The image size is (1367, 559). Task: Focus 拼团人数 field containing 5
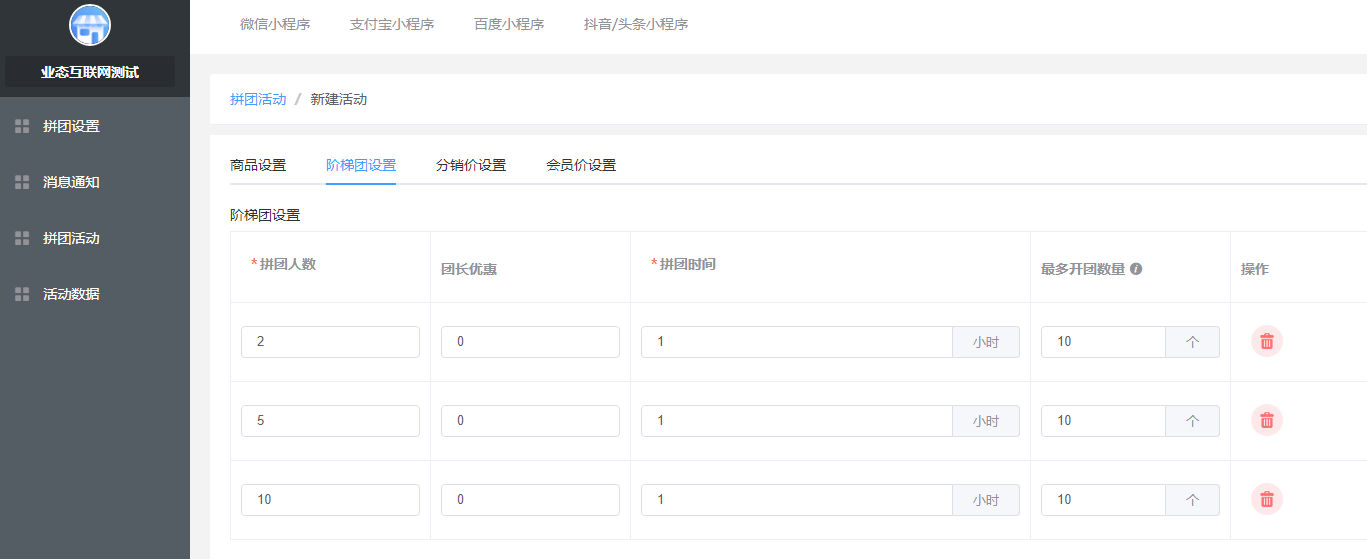pyautogui.click(x=330, y=420)
